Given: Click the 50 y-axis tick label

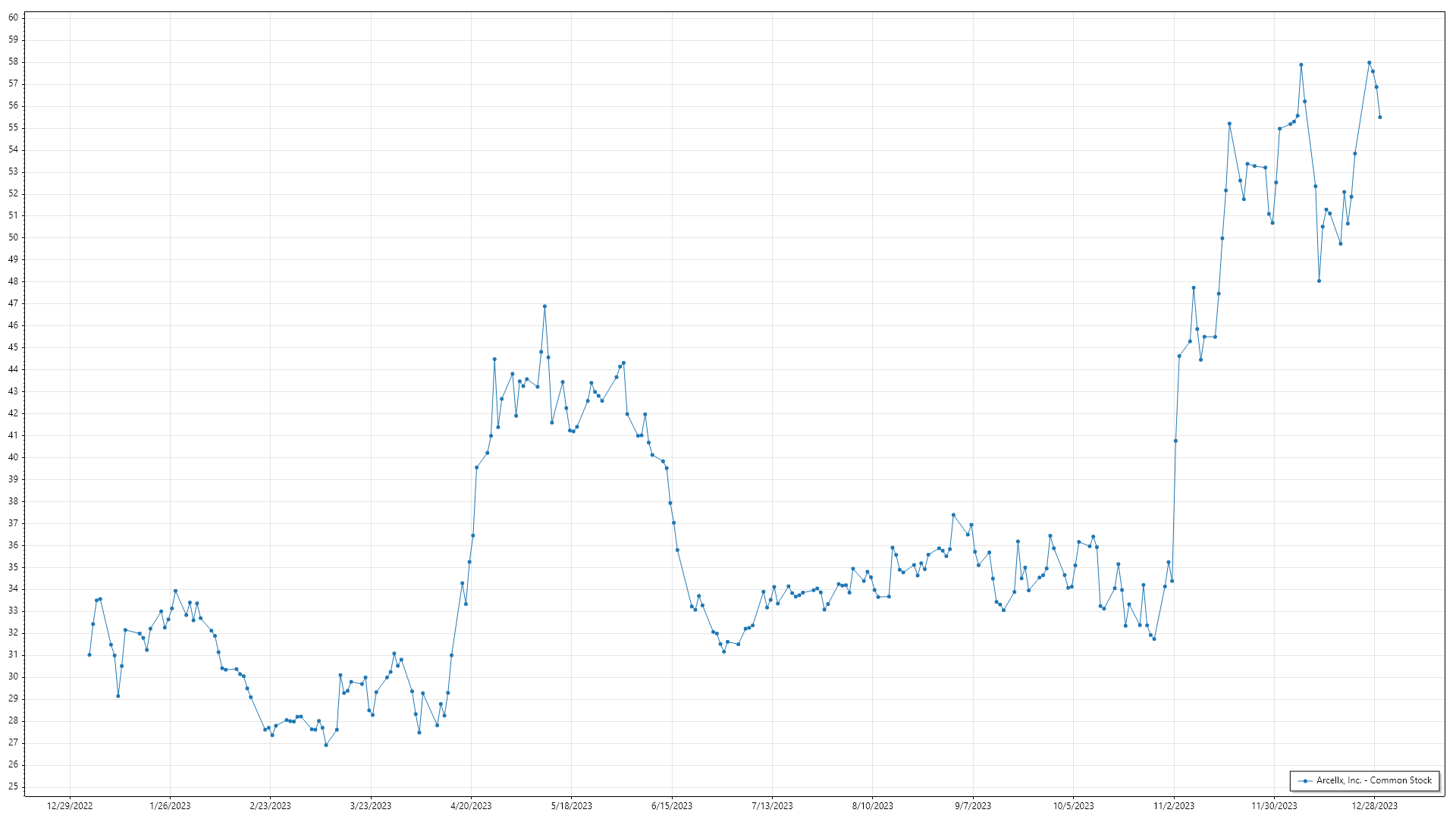Looking at the screenshot, I should tap(13, 237).
